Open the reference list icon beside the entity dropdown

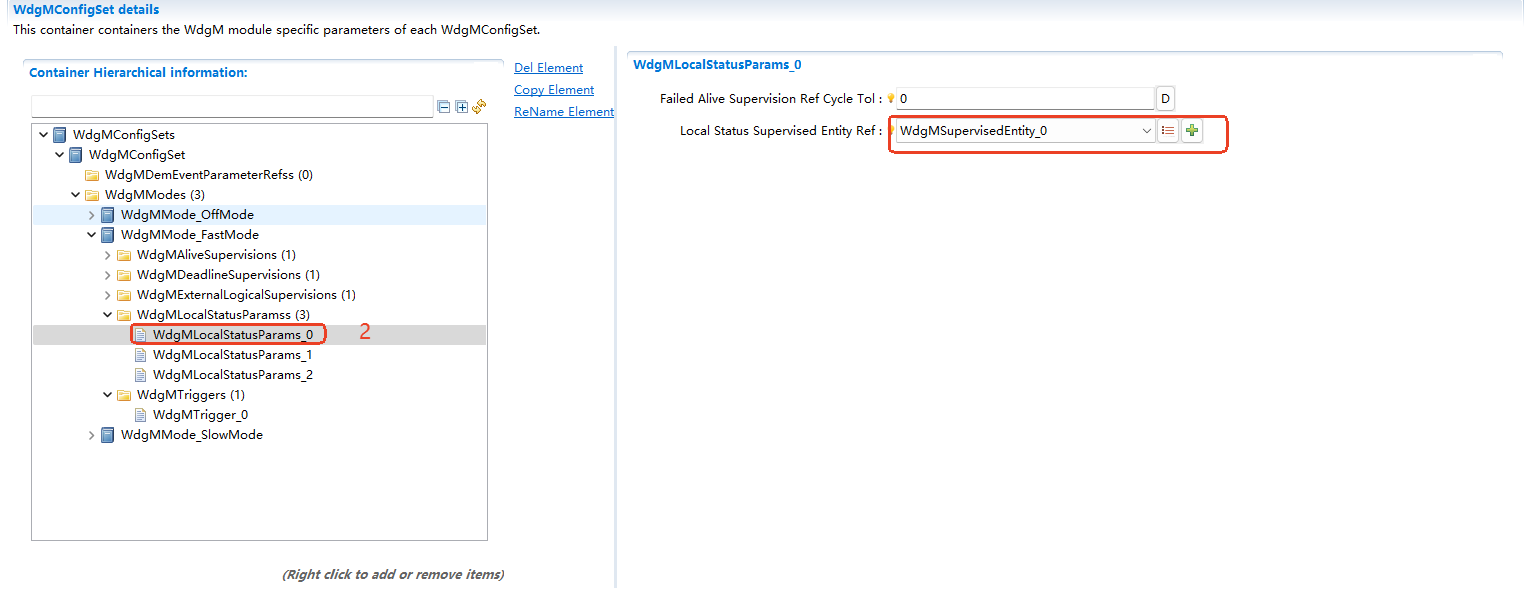pyautogui.click(x=1167, y=130)
